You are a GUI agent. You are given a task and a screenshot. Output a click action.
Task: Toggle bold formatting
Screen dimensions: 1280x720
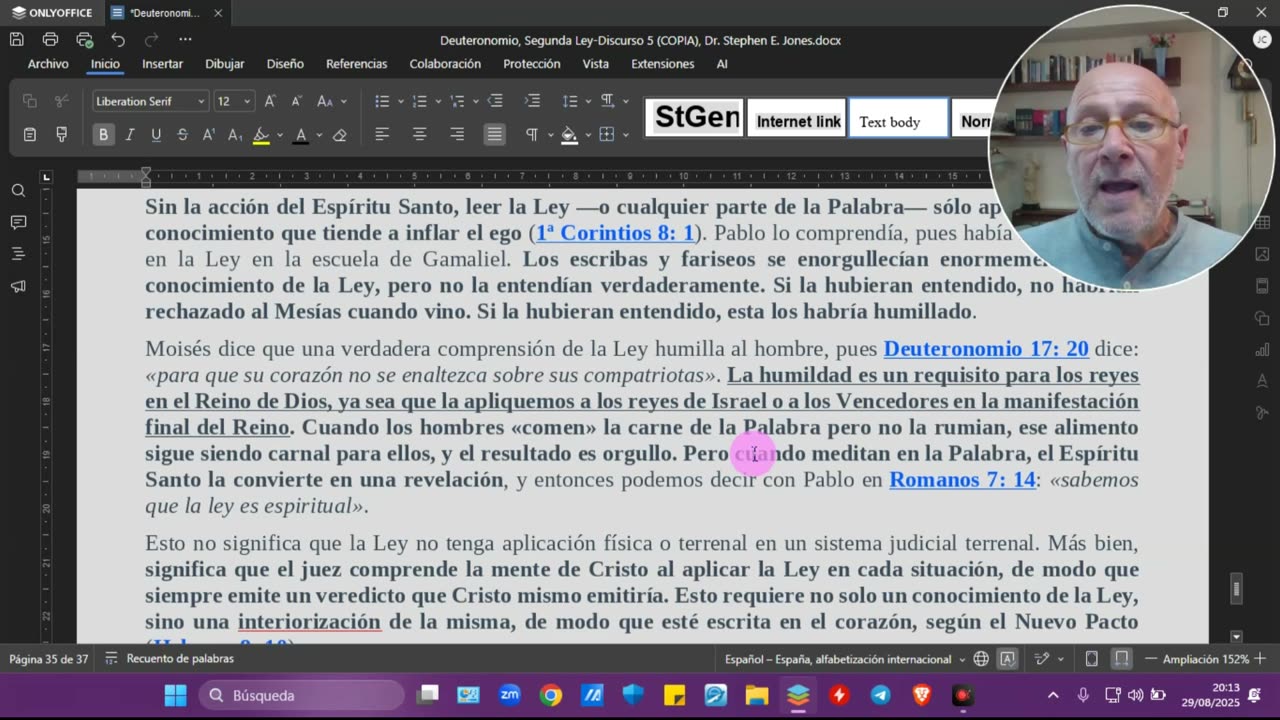tap(103, 135)
